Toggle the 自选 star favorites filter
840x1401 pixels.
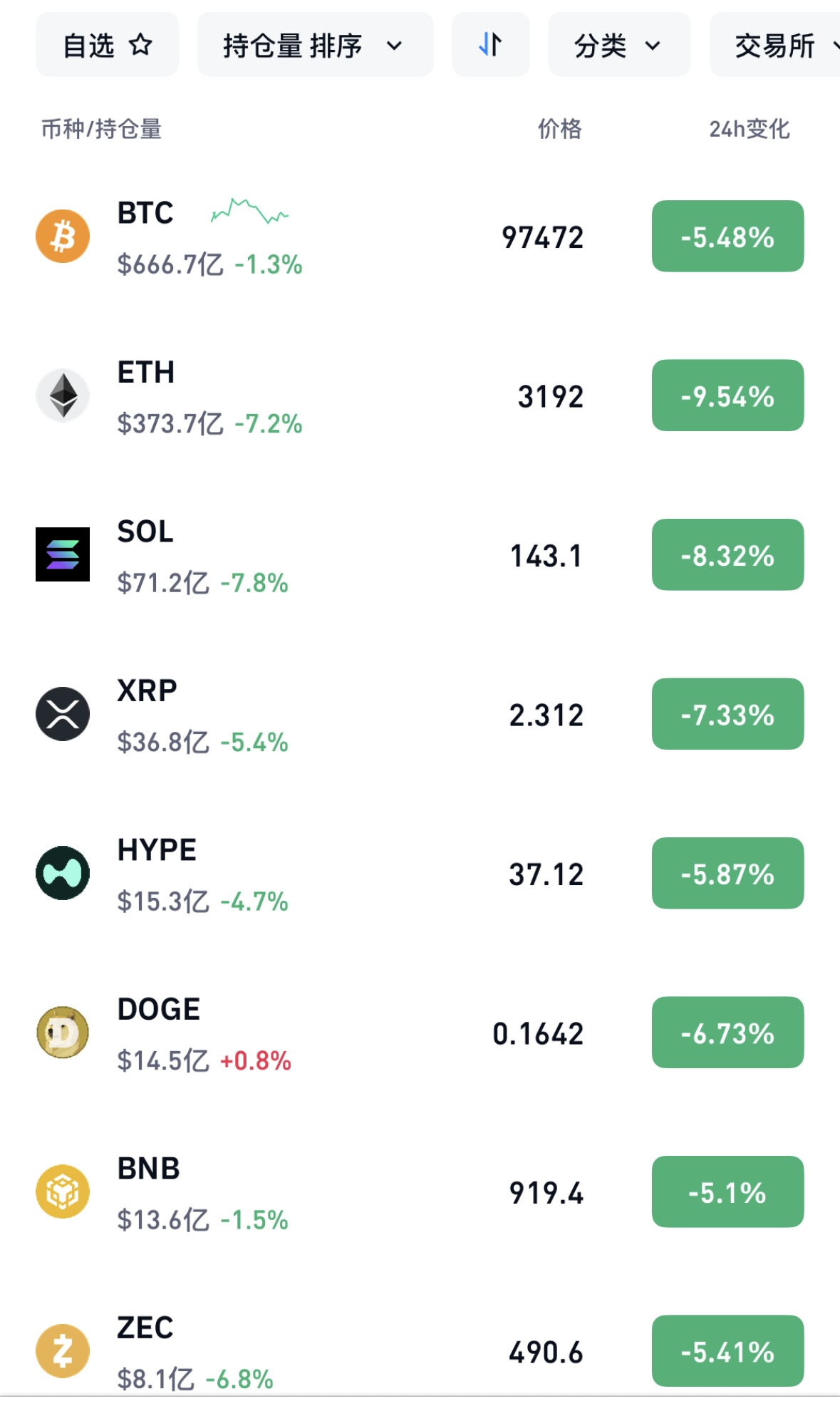(108, 45)
